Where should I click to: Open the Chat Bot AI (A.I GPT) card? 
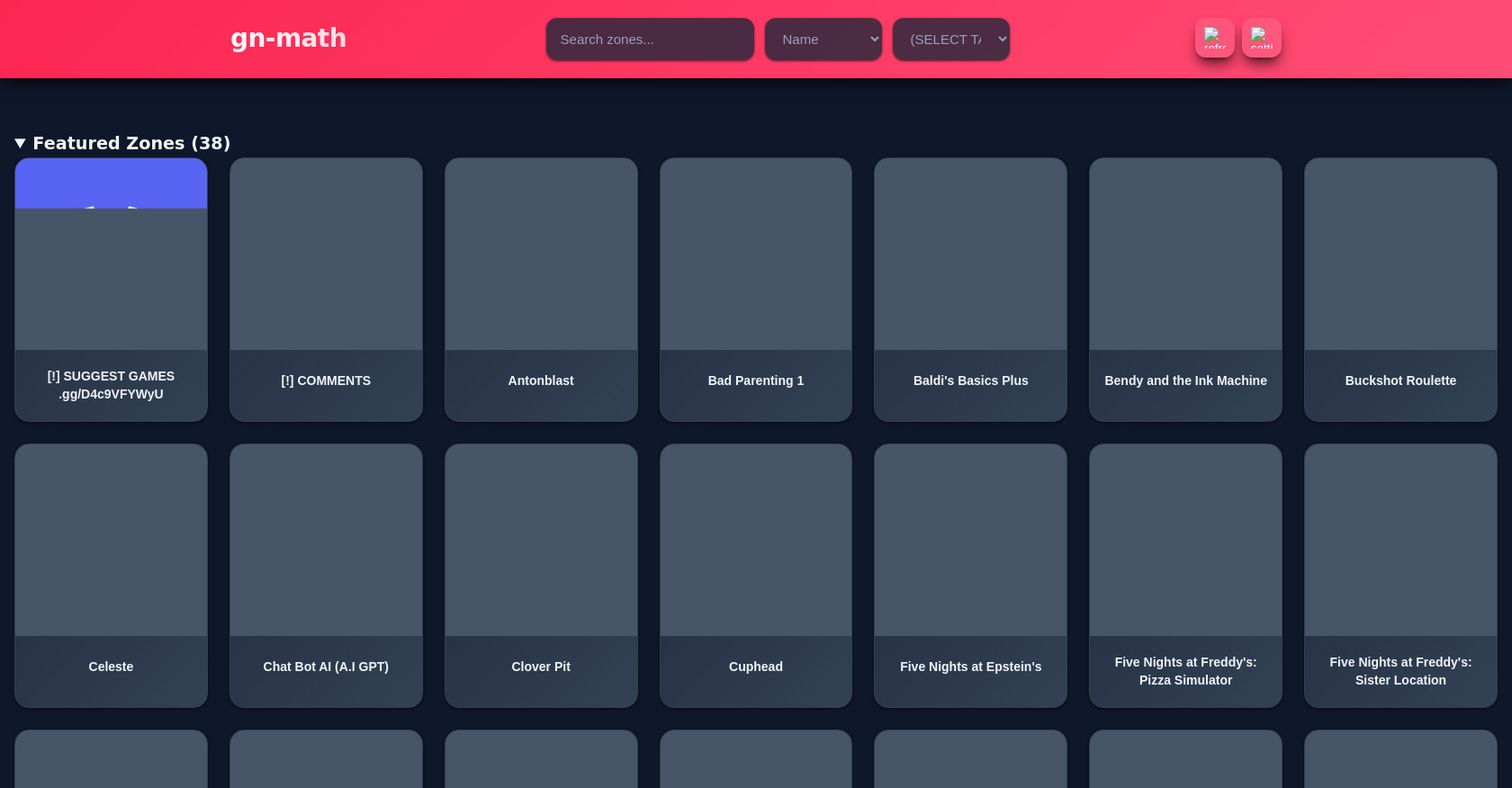[x=326, y=576]
